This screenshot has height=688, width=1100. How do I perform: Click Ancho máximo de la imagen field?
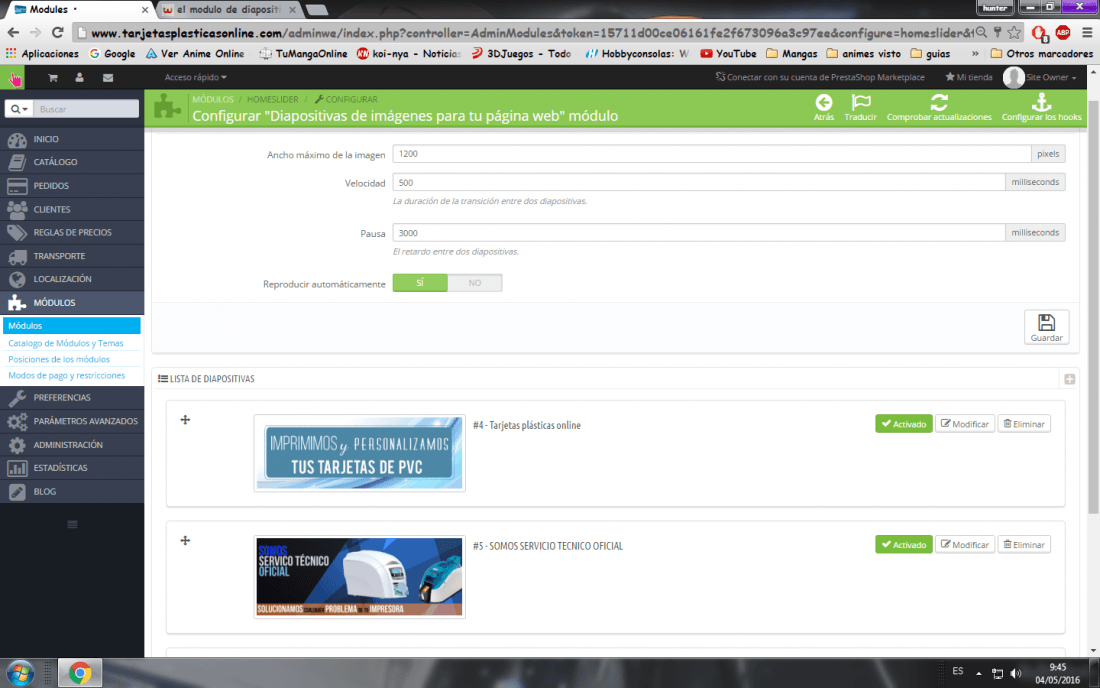coord(711,154)
